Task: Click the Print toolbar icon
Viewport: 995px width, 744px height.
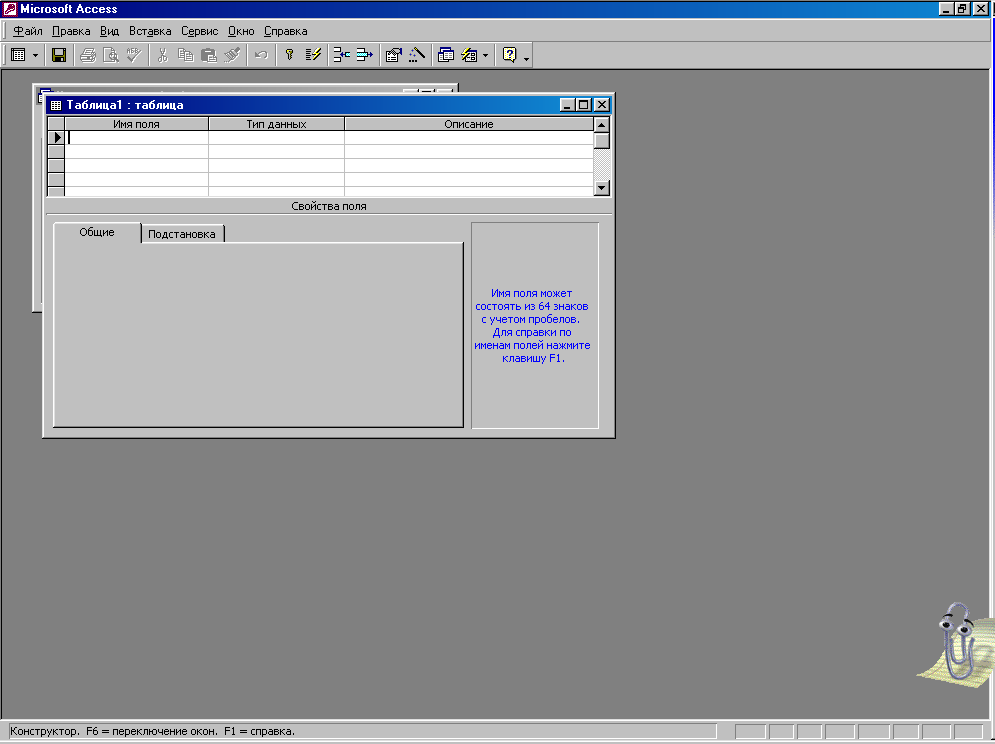Action: [x=88, y=55]
